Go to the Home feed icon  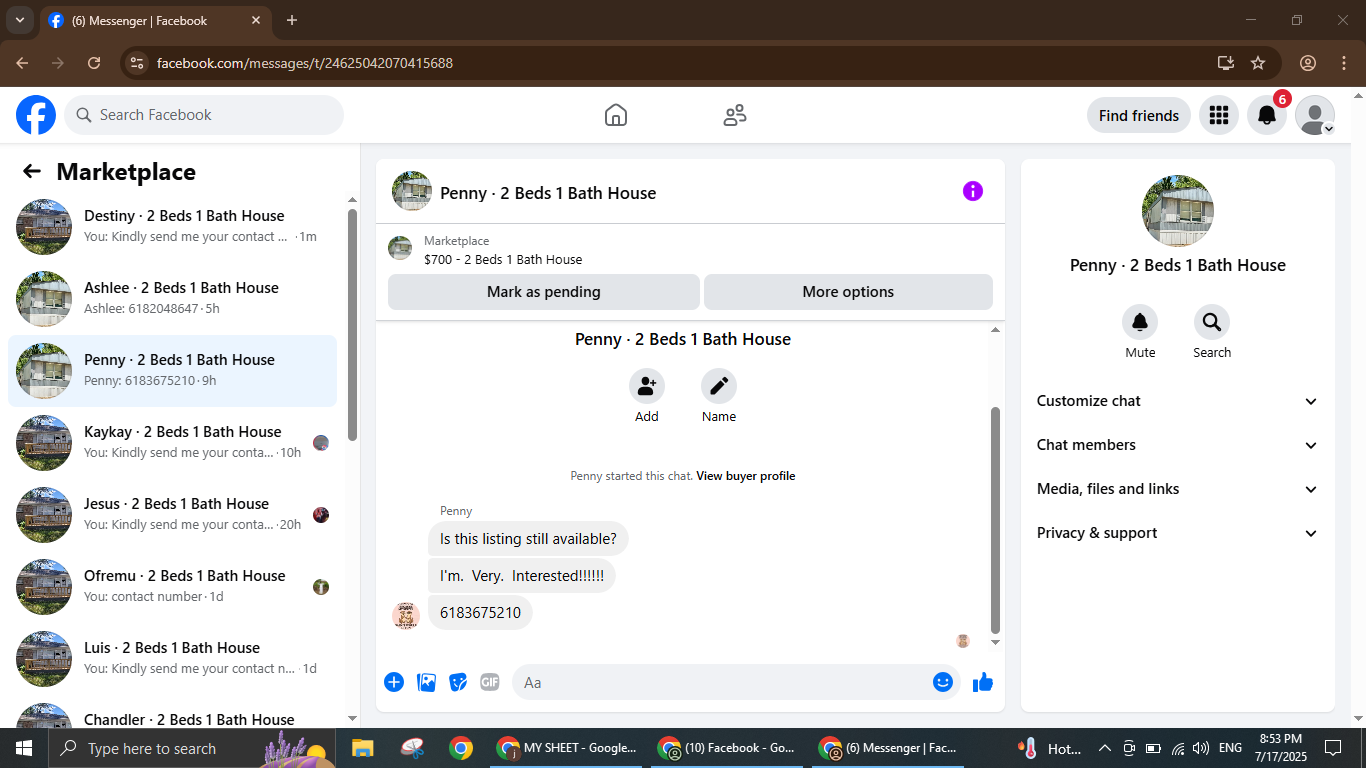[616, 115]
